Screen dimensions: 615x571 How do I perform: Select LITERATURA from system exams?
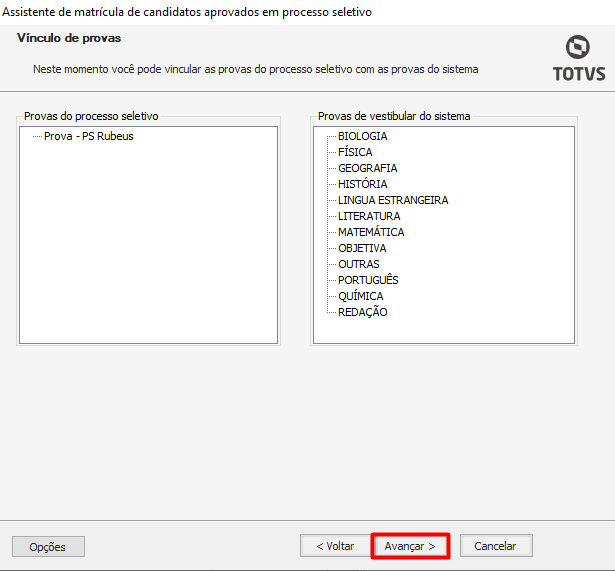point(369,216)
